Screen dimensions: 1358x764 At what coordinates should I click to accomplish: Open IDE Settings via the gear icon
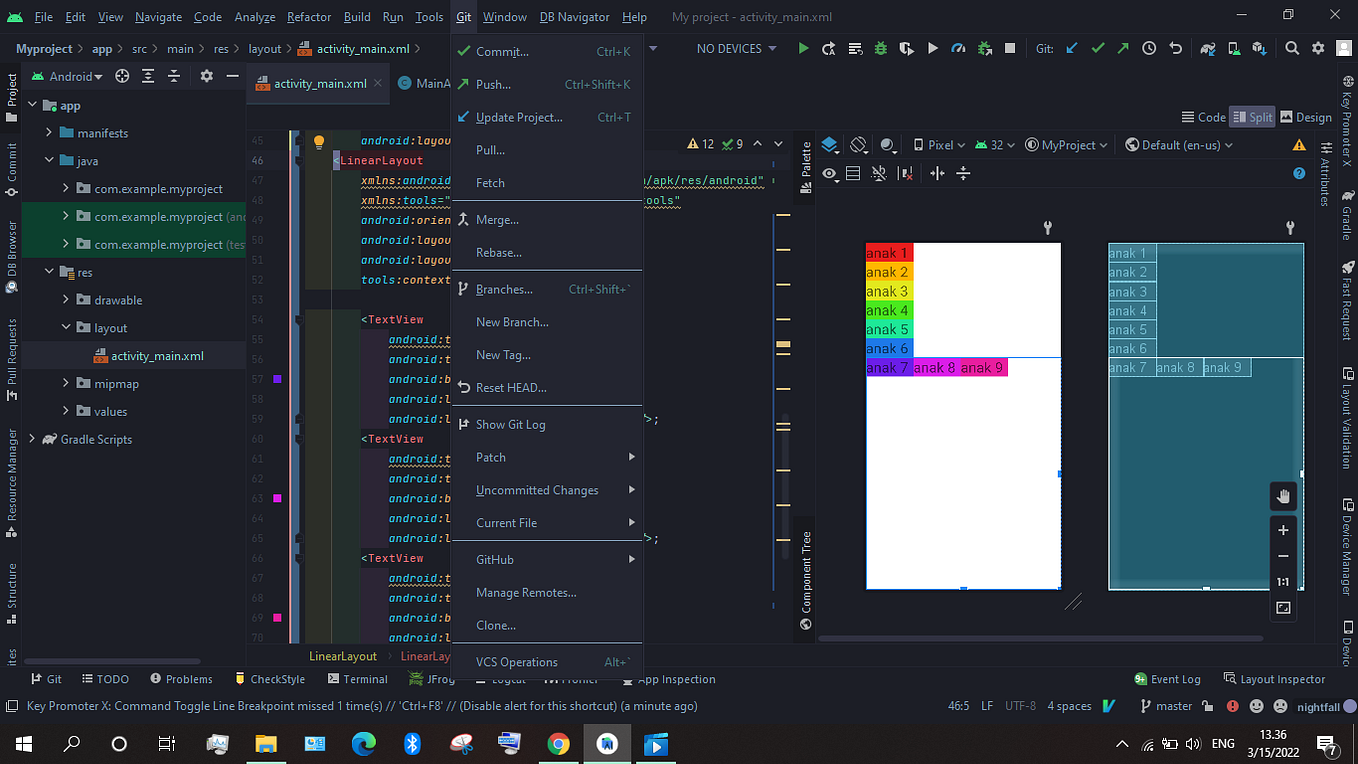click(x=1318, y=47)
